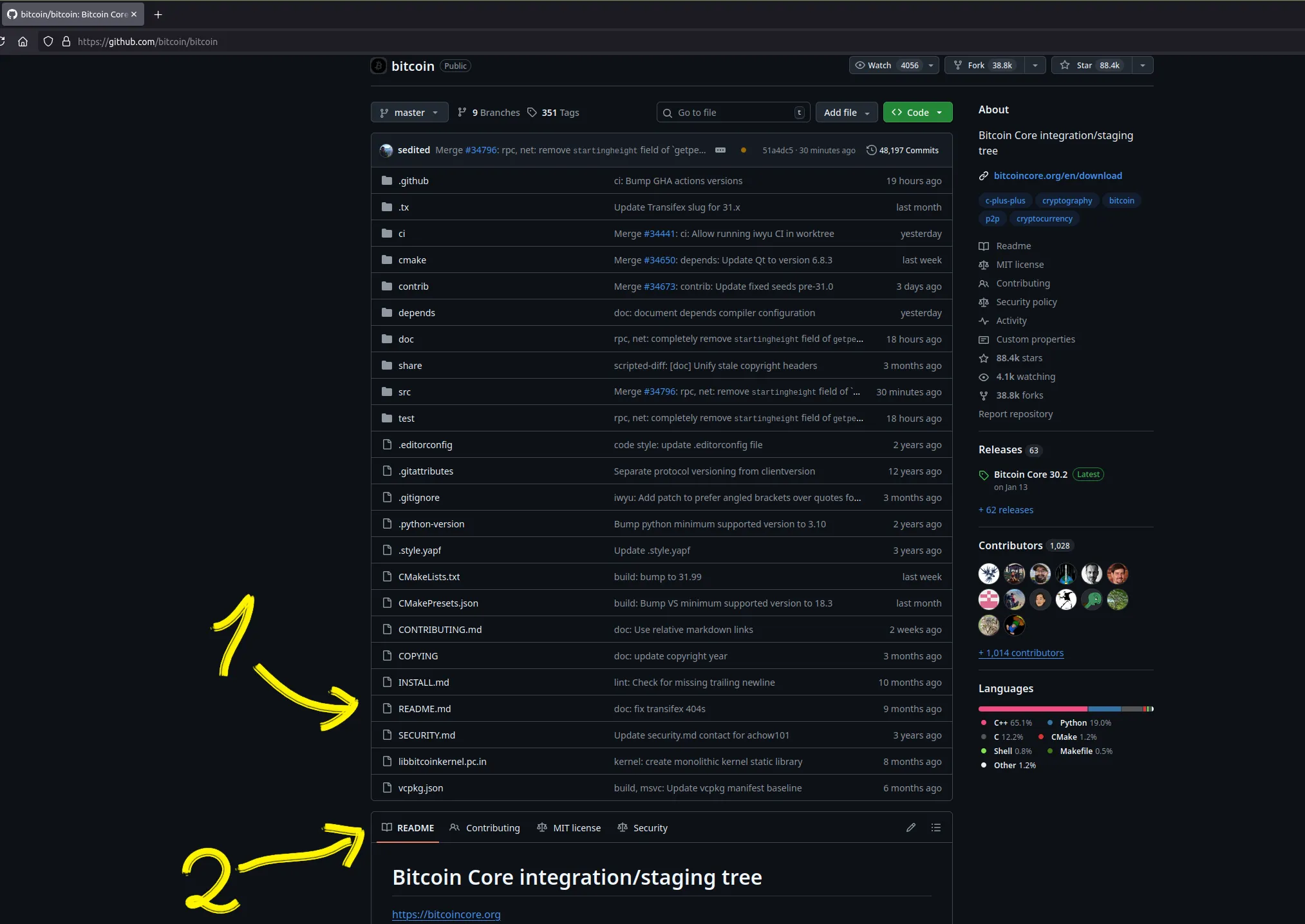Click the link icon beside bitcoincore.org/en/download

click(x=984, y=176)
